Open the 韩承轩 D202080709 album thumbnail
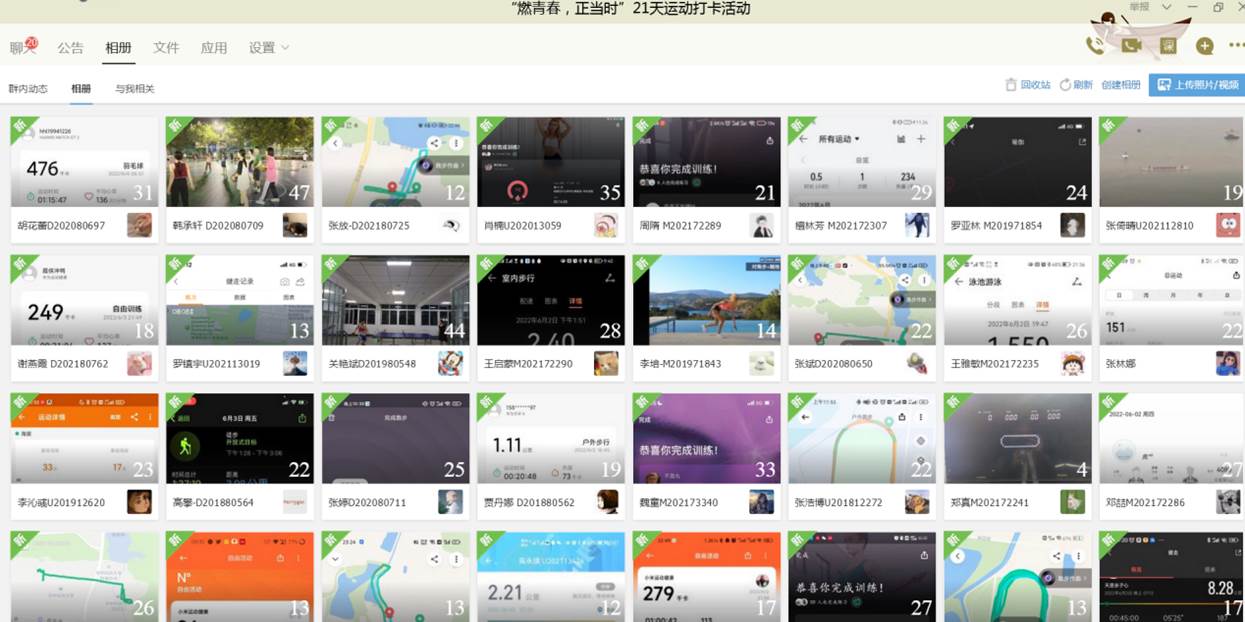 click(239, 162)
